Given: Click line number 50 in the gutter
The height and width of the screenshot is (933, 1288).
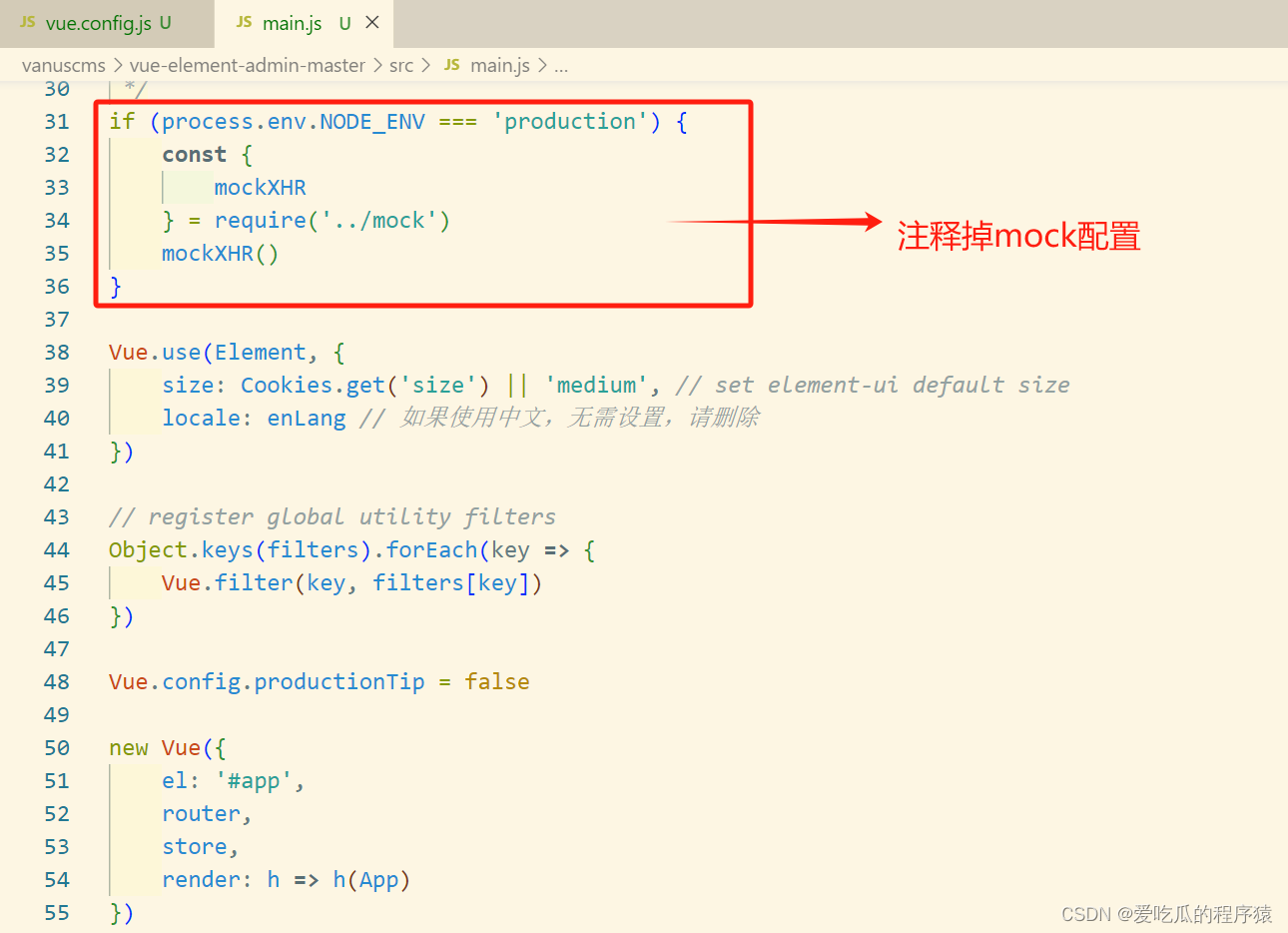Looking at the screenshot, I should (x=57, y=747).
